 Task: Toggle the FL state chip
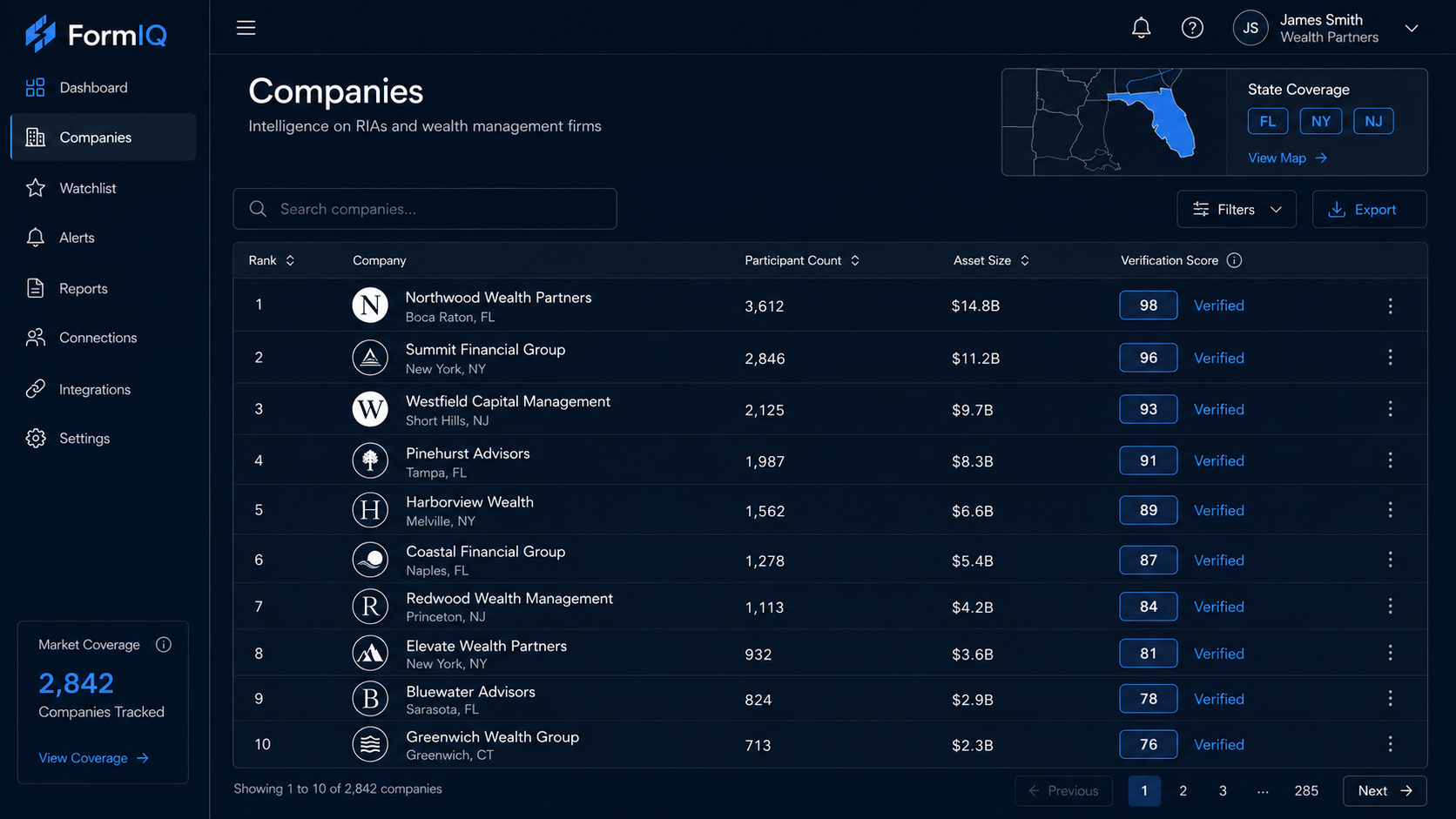[1268, 121]
